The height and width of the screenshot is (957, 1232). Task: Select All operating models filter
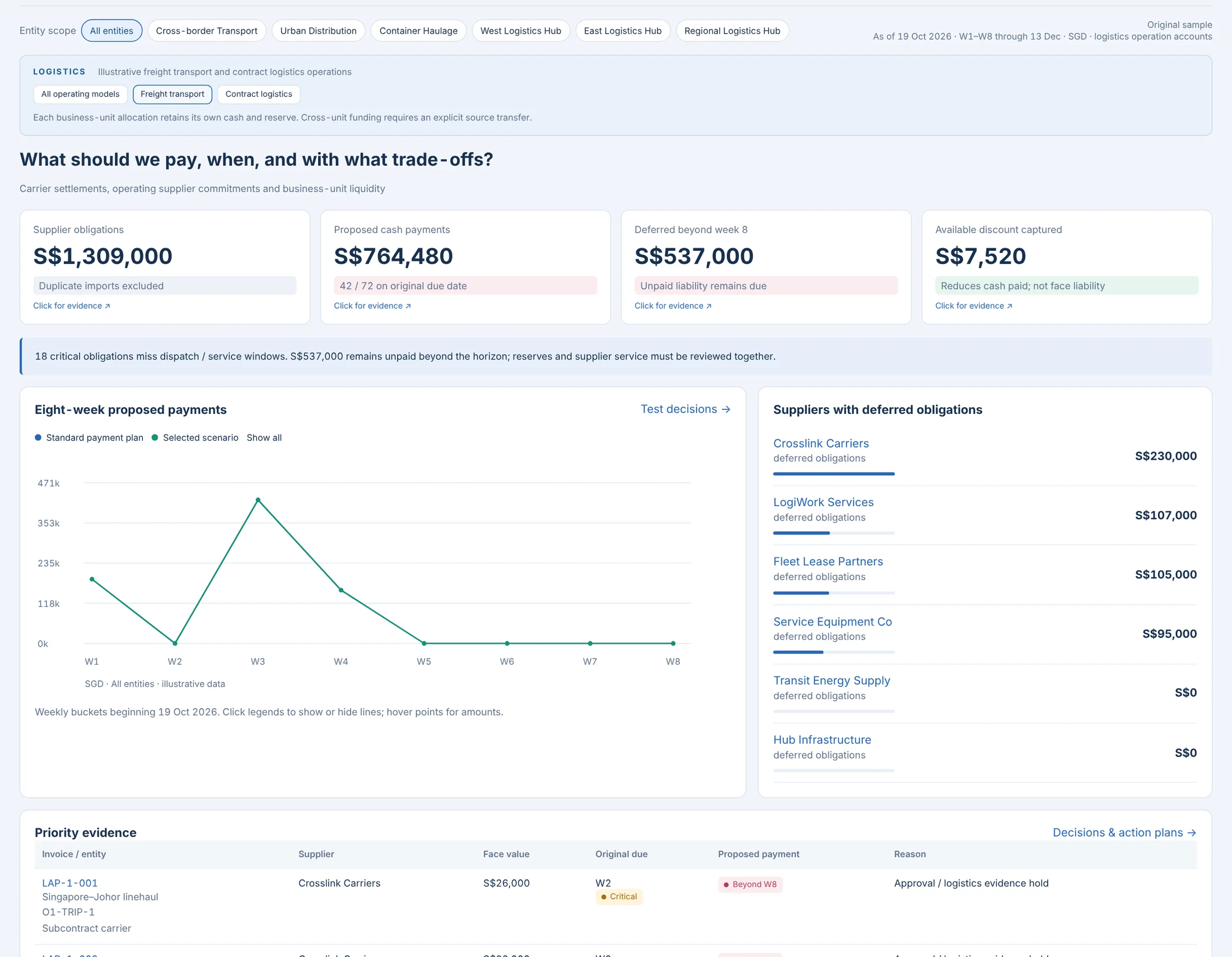[80, 94]
